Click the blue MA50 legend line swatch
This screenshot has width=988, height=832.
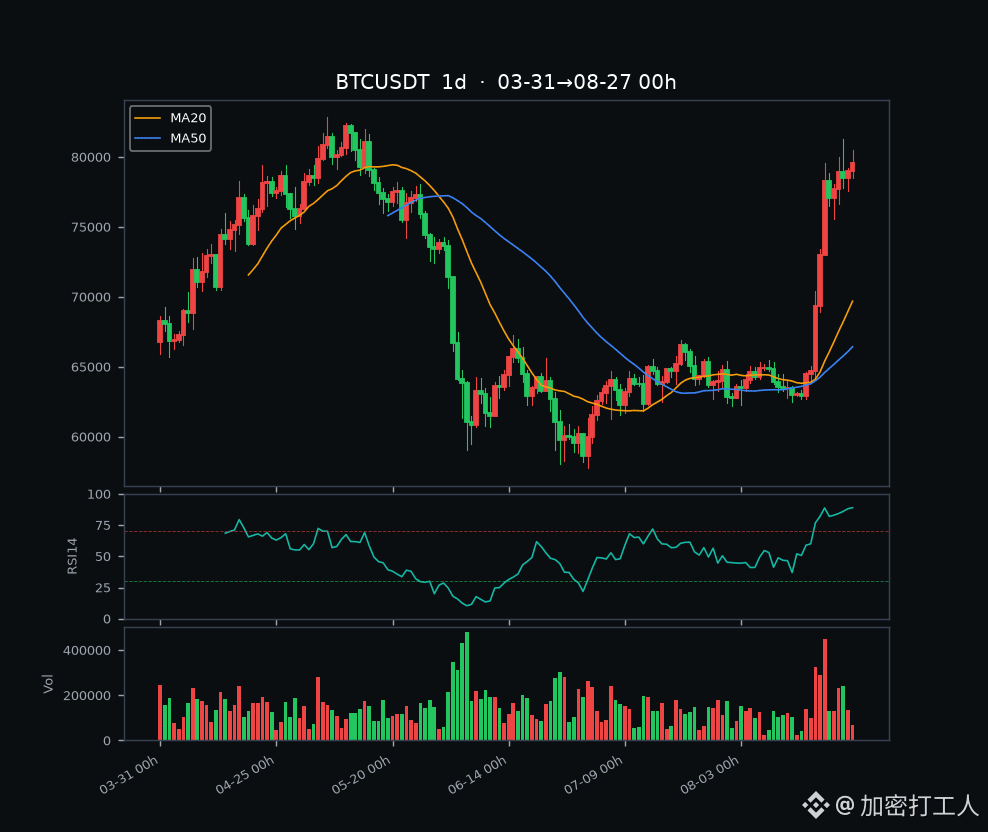click(148, 138)
